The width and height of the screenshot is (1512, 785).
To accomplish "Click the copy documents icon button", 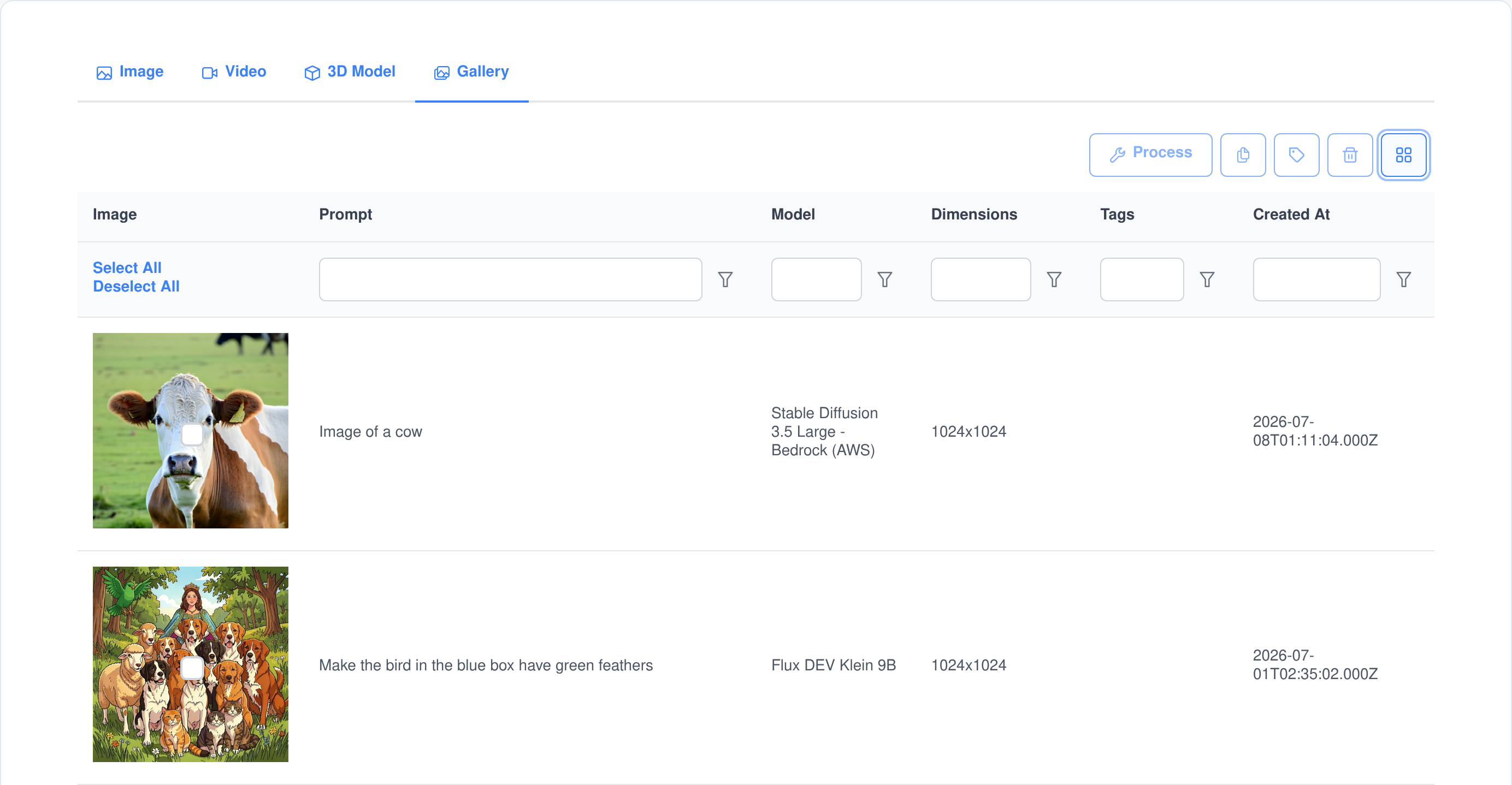I will (1243, 155).
